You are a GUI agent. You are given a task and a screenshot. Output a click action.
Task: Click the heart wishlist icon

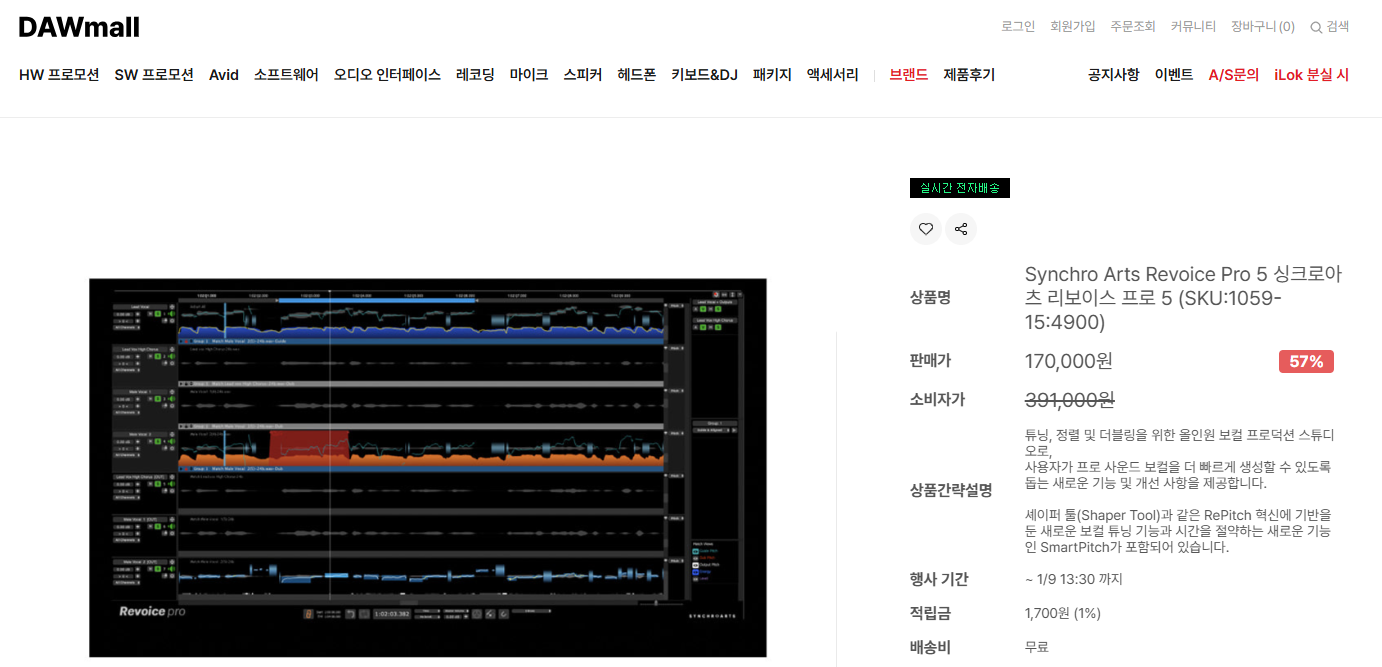[925, 229]
